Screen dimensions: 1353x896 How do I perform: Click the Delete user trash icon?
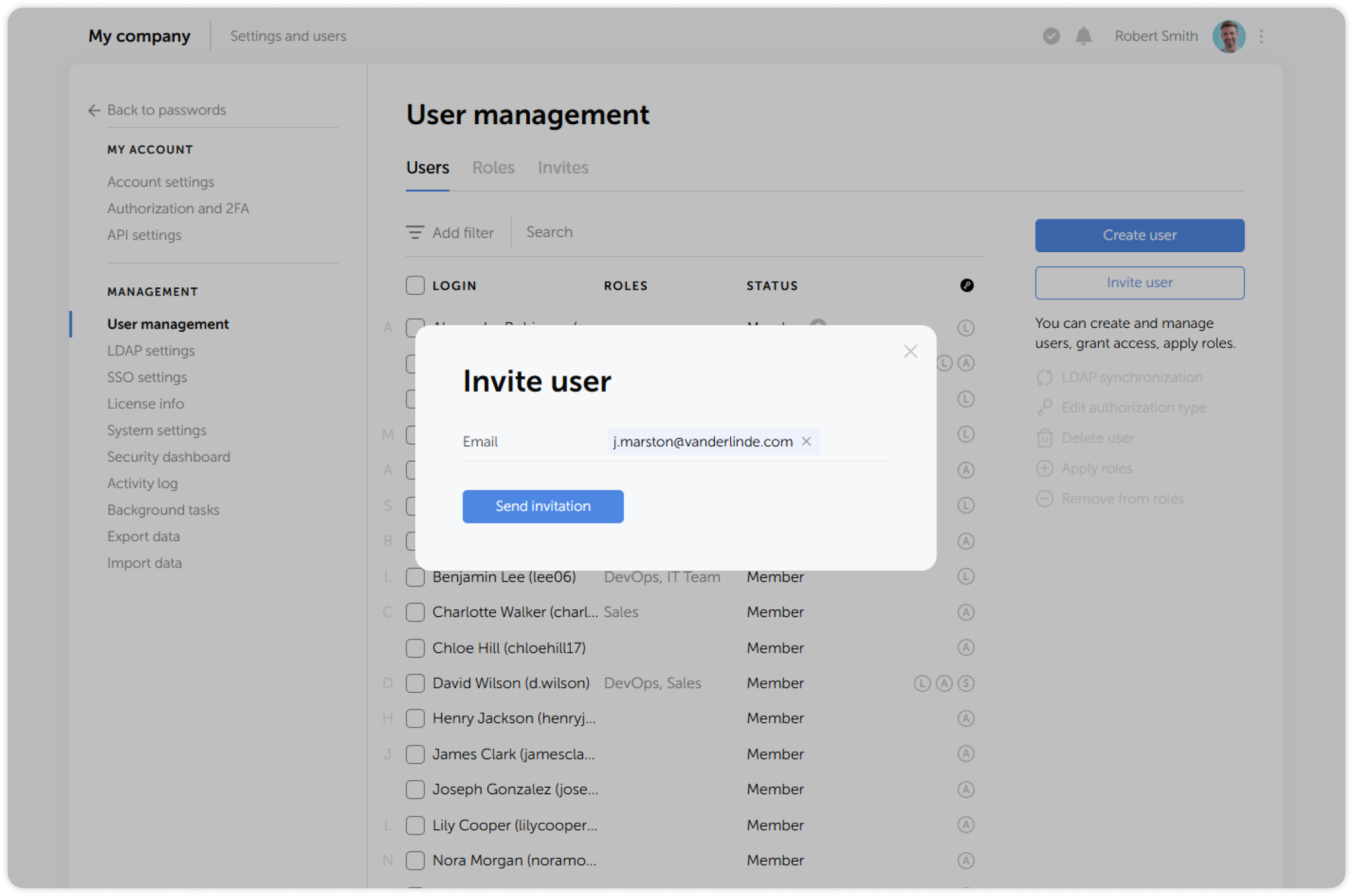1045,437
